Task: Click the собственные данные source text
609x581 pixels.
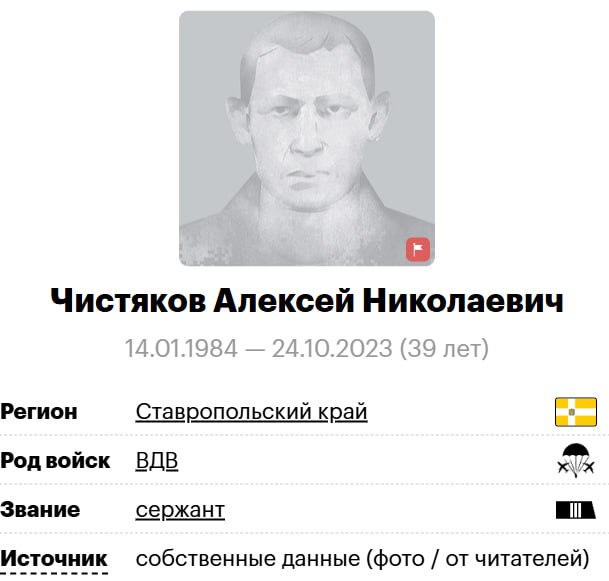Action: click(x=248, y=559)
